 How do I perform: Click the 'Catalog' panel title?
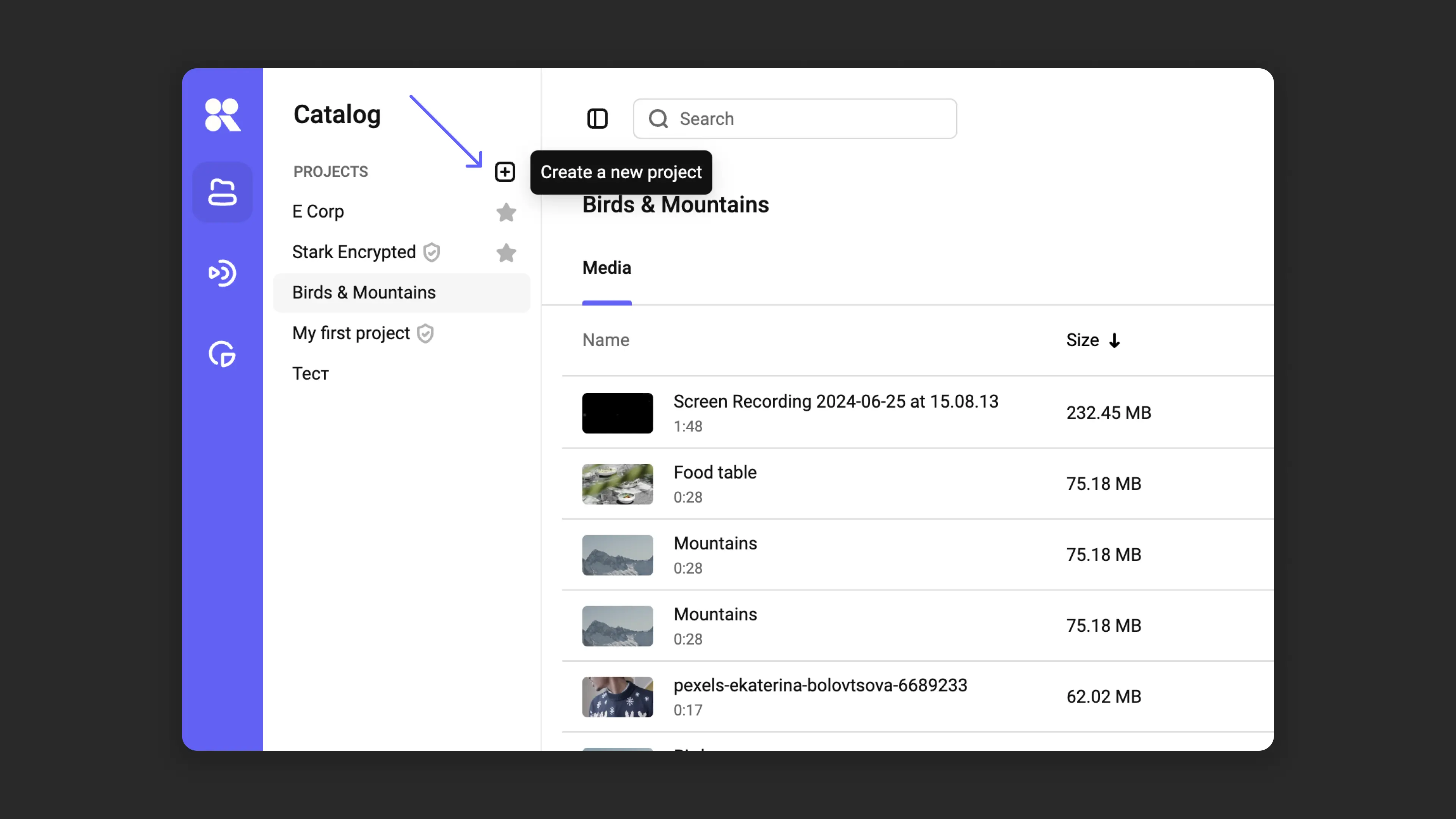[x=337, y=115]
